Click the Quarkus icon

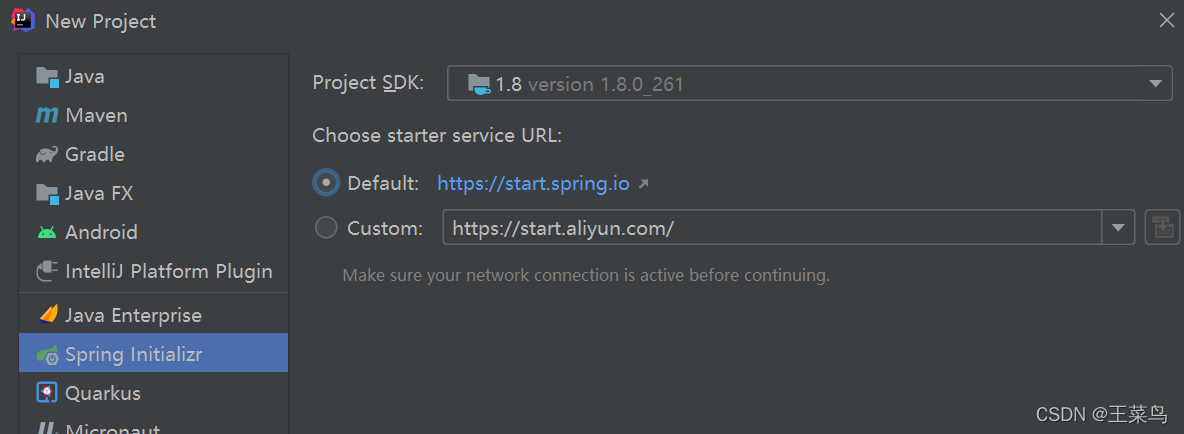[x=47, y=392]
